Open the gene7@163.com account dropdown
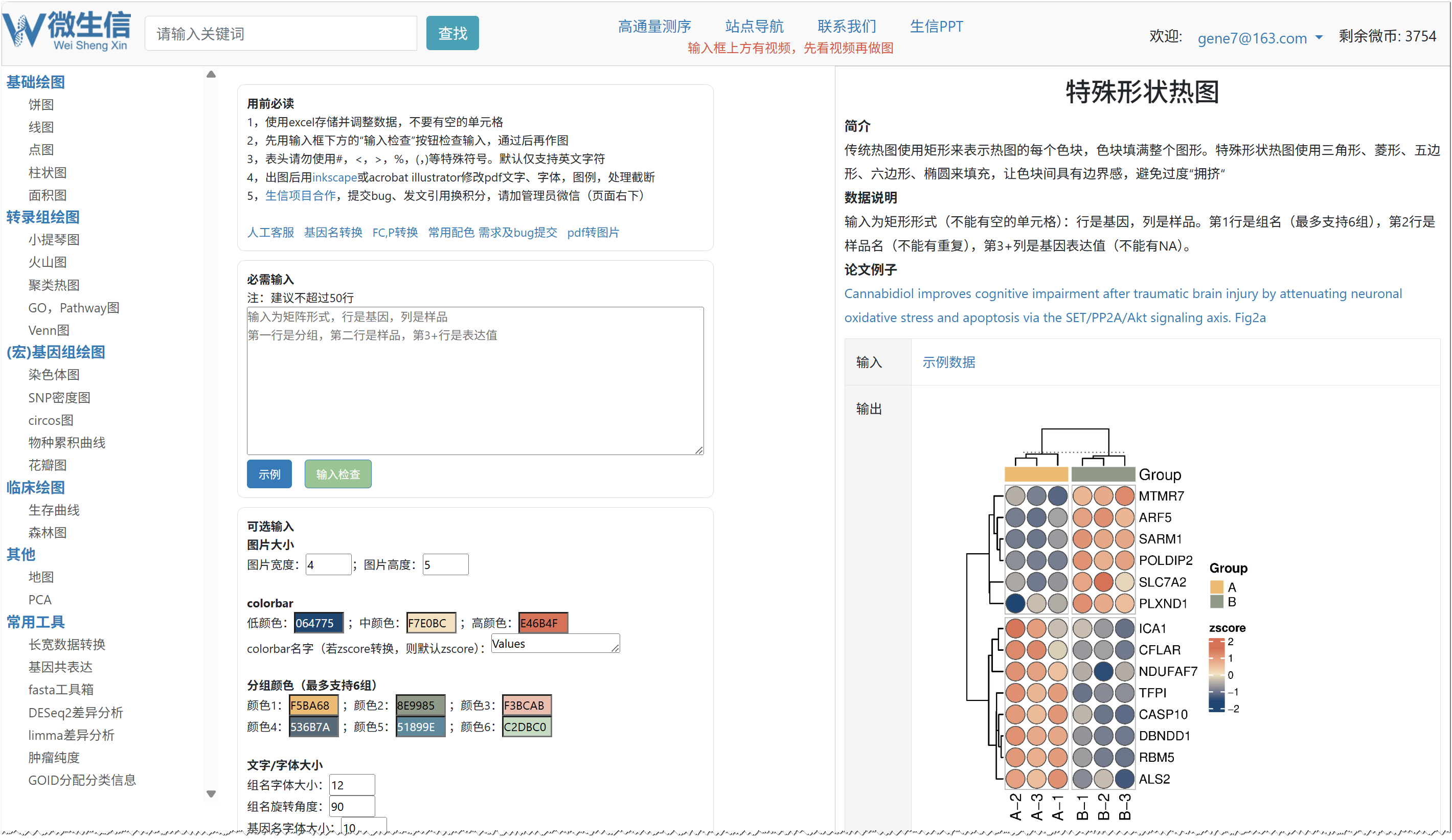Viewport: 1452px width, 840px height. (x=1260, y=38)
